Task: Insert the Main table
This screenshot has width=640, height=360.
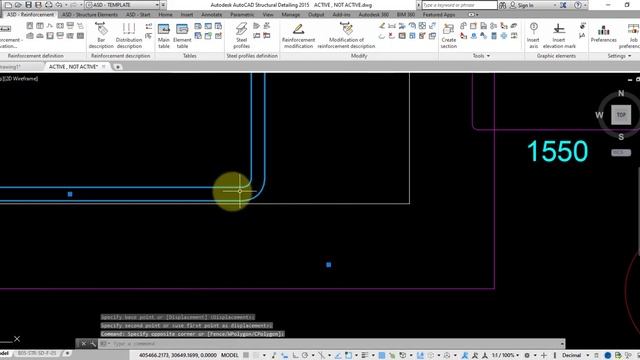Action: coord(164,36)
